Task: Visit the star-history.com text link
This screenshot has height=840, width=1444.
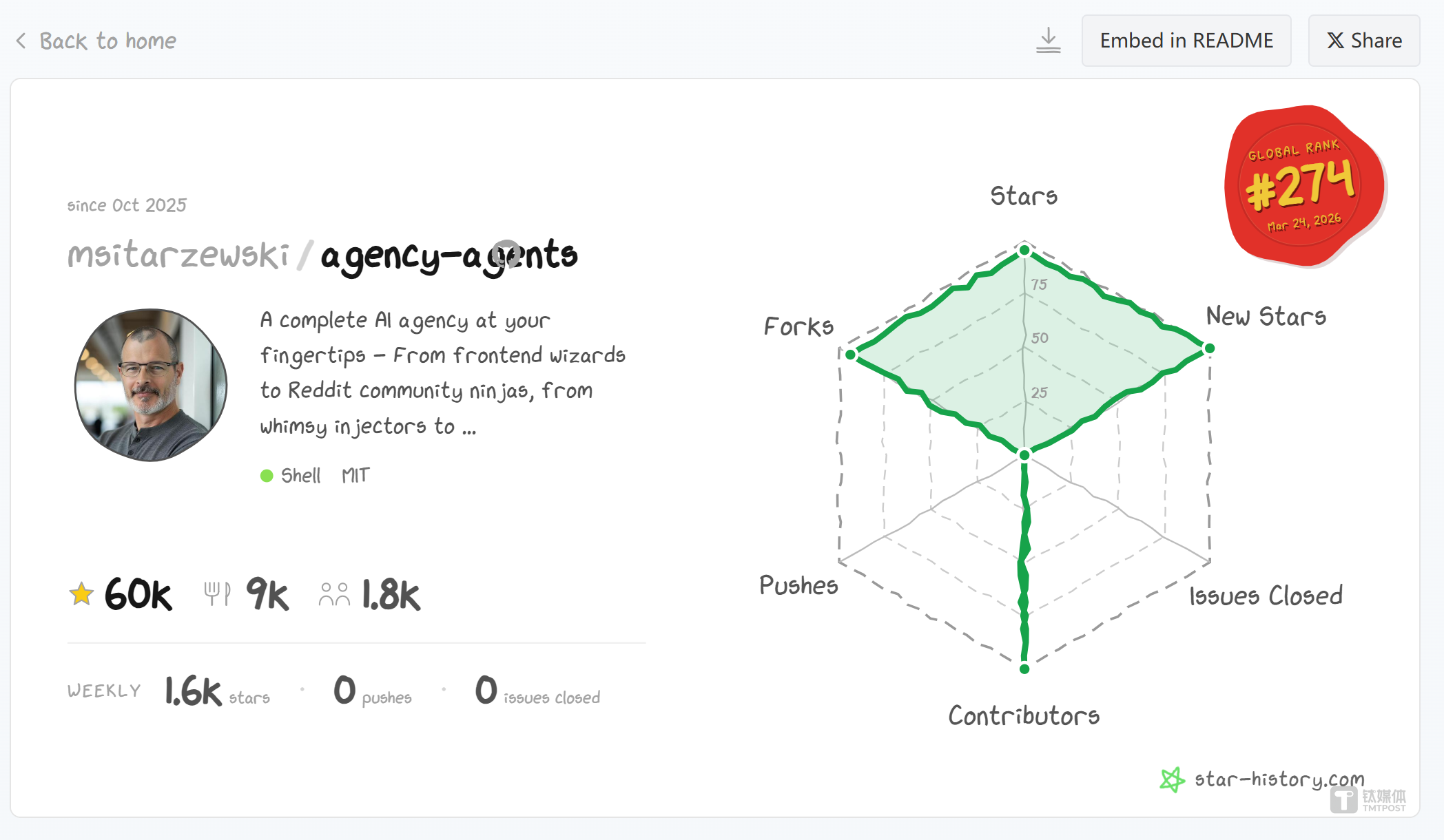Action: coord(1279,779)
